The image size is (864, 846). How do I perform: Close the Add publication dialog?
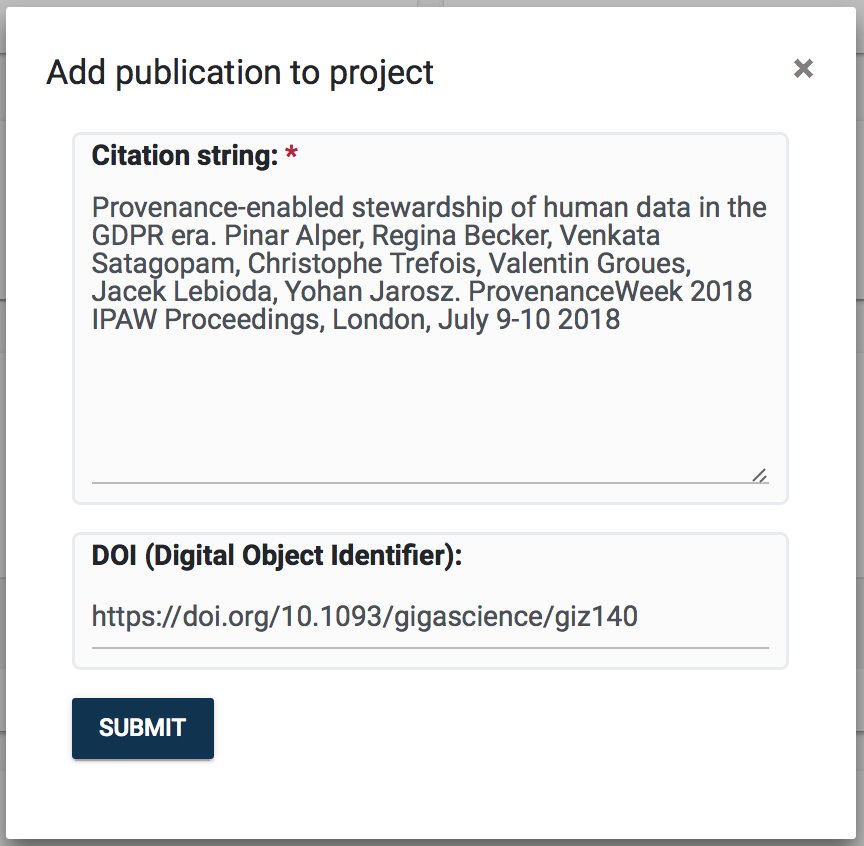click(803, 69)
